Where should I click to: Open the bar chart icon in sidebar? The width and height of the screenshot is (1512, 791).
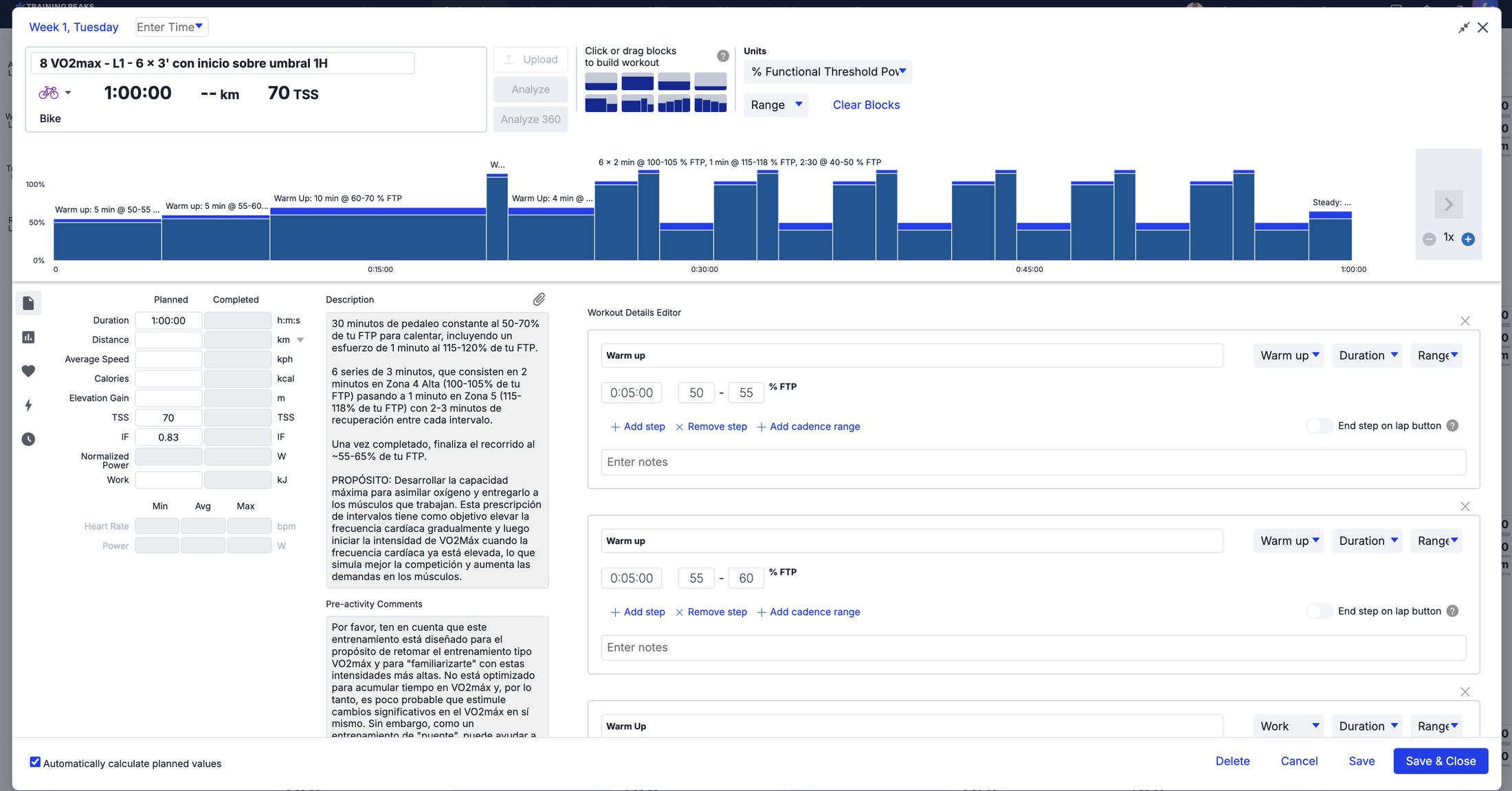(28, 337)
